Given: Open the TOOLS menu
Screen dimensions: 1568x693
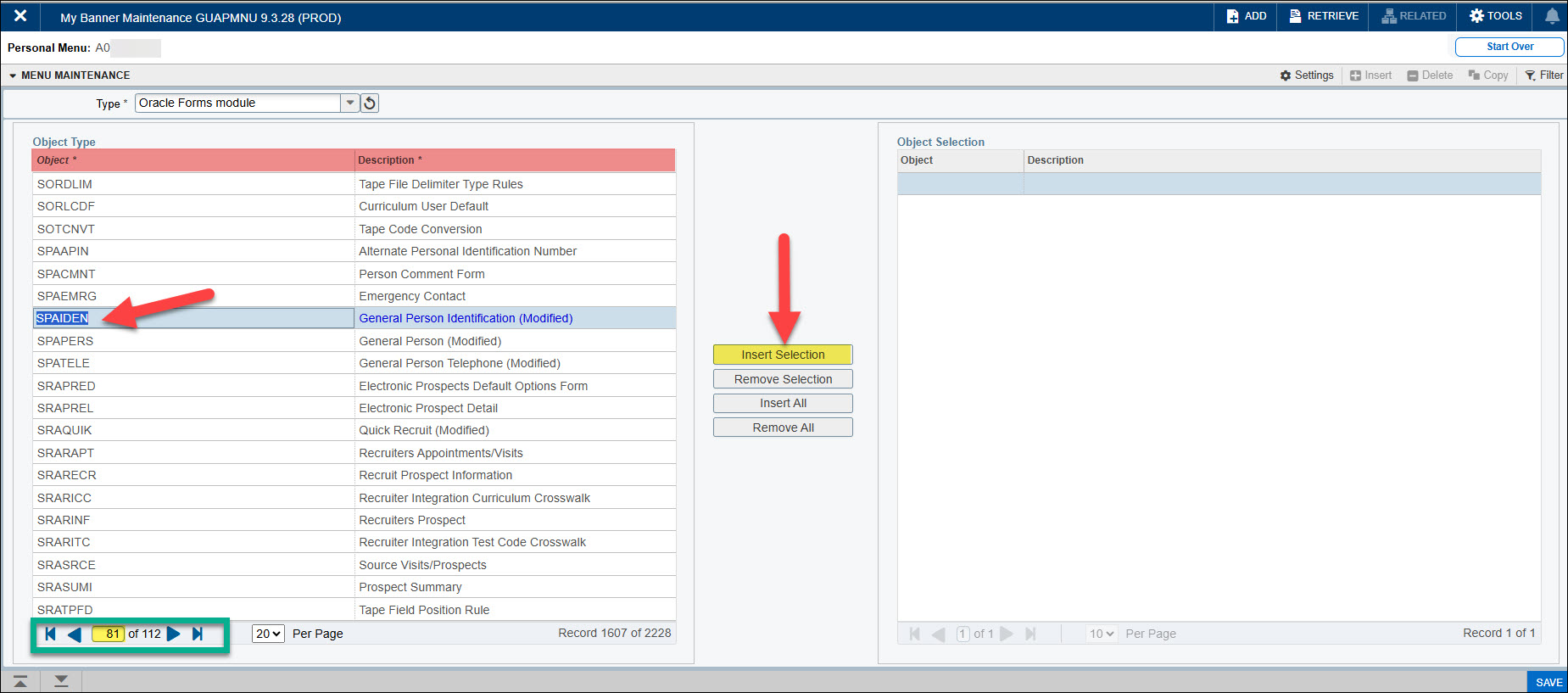Looking at the screenshot, I should pos(1496,16).
